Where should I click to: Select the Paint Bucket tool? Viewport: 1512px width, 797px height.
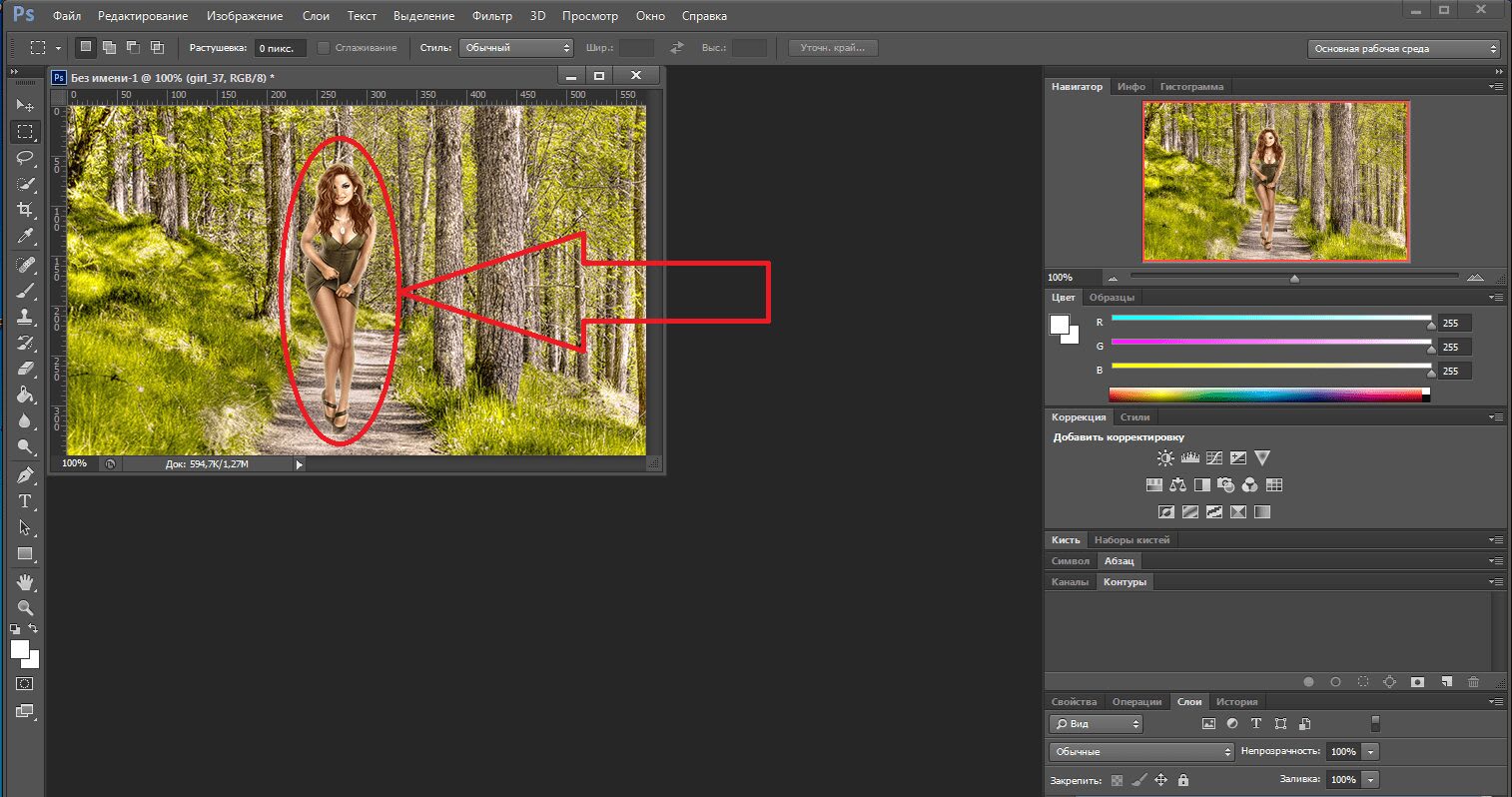tap(25, 395)
